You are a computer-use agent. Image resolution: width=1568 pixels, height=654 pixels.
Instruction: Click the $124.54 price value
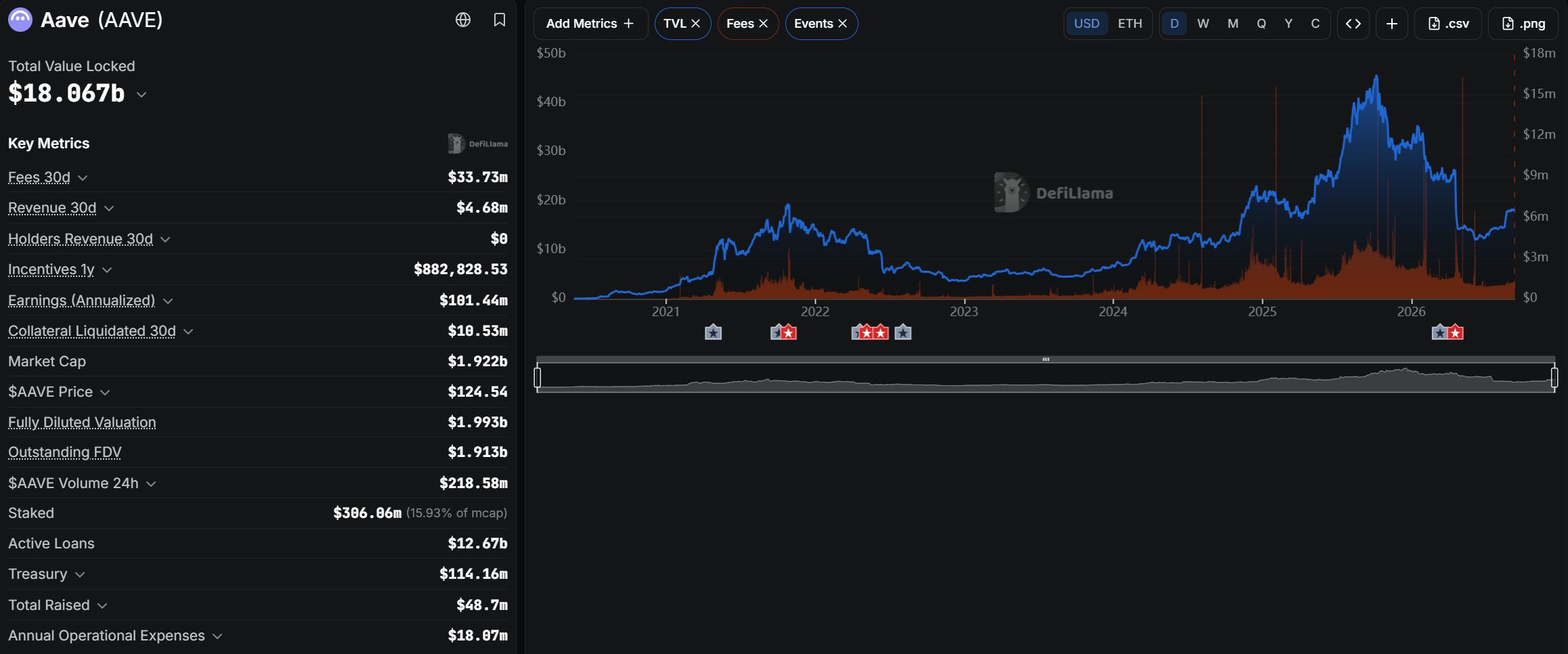(x=477, y=392)
